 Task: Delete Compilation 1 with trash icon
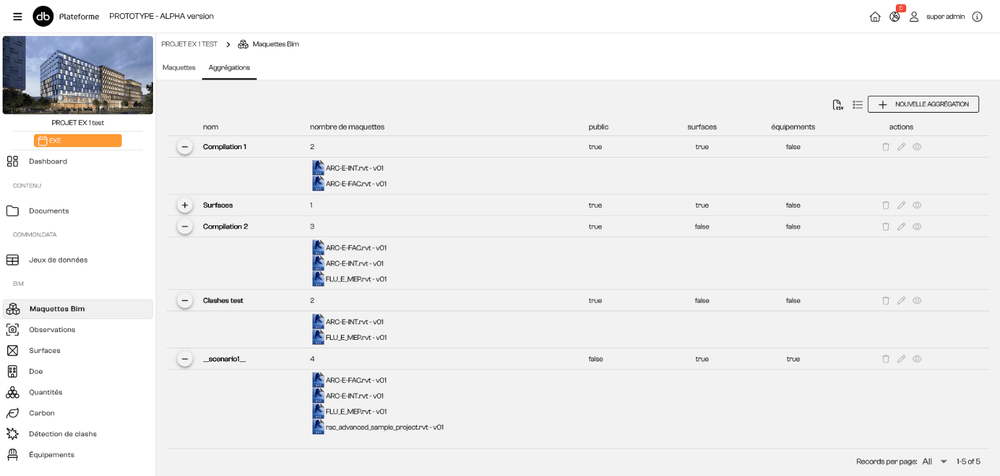pyautogui.click(x=885, y=147)
